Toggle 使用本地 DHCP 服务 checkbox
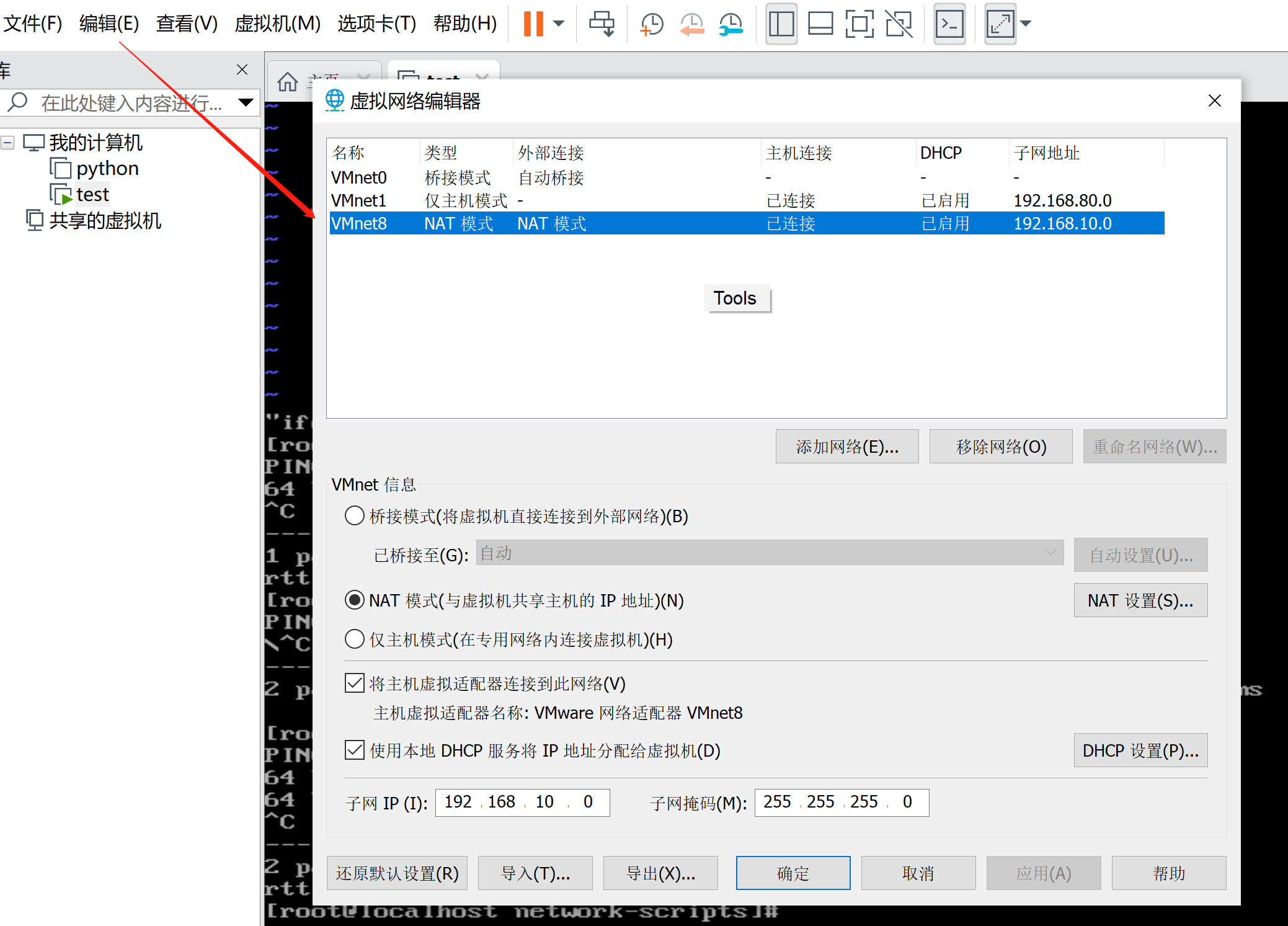The height and width of the screenshot is (926, 1288). tap(355, 750)
